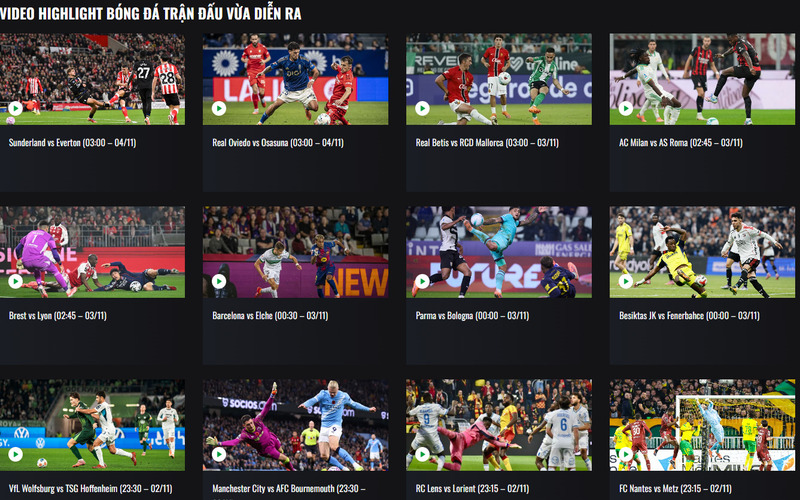
Task: Play the Manchester City vs AFC Bournemouth highlight
Action: click(x=219, y=454)
